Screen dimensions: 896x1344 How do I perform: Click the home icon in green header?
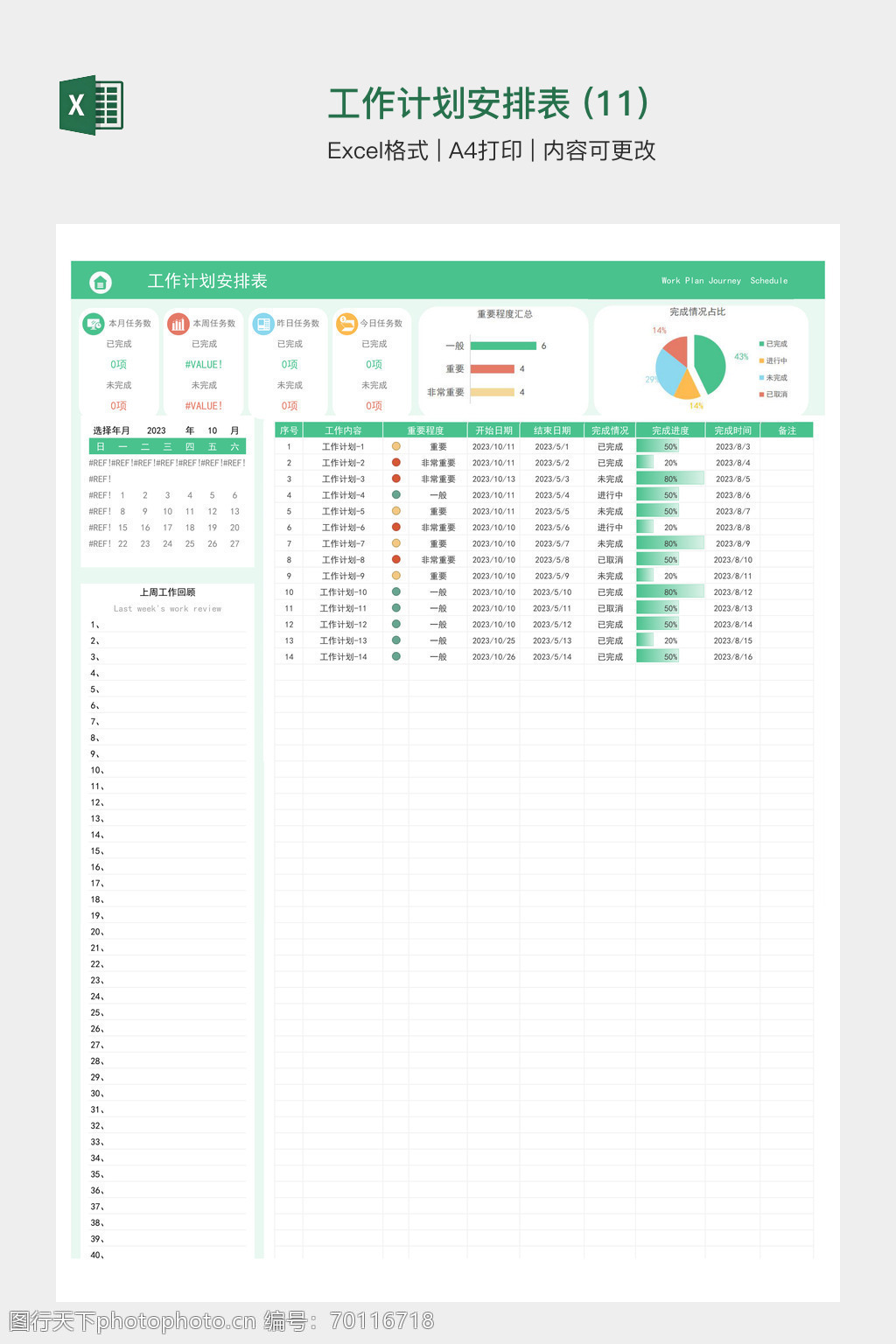(101, 282)
